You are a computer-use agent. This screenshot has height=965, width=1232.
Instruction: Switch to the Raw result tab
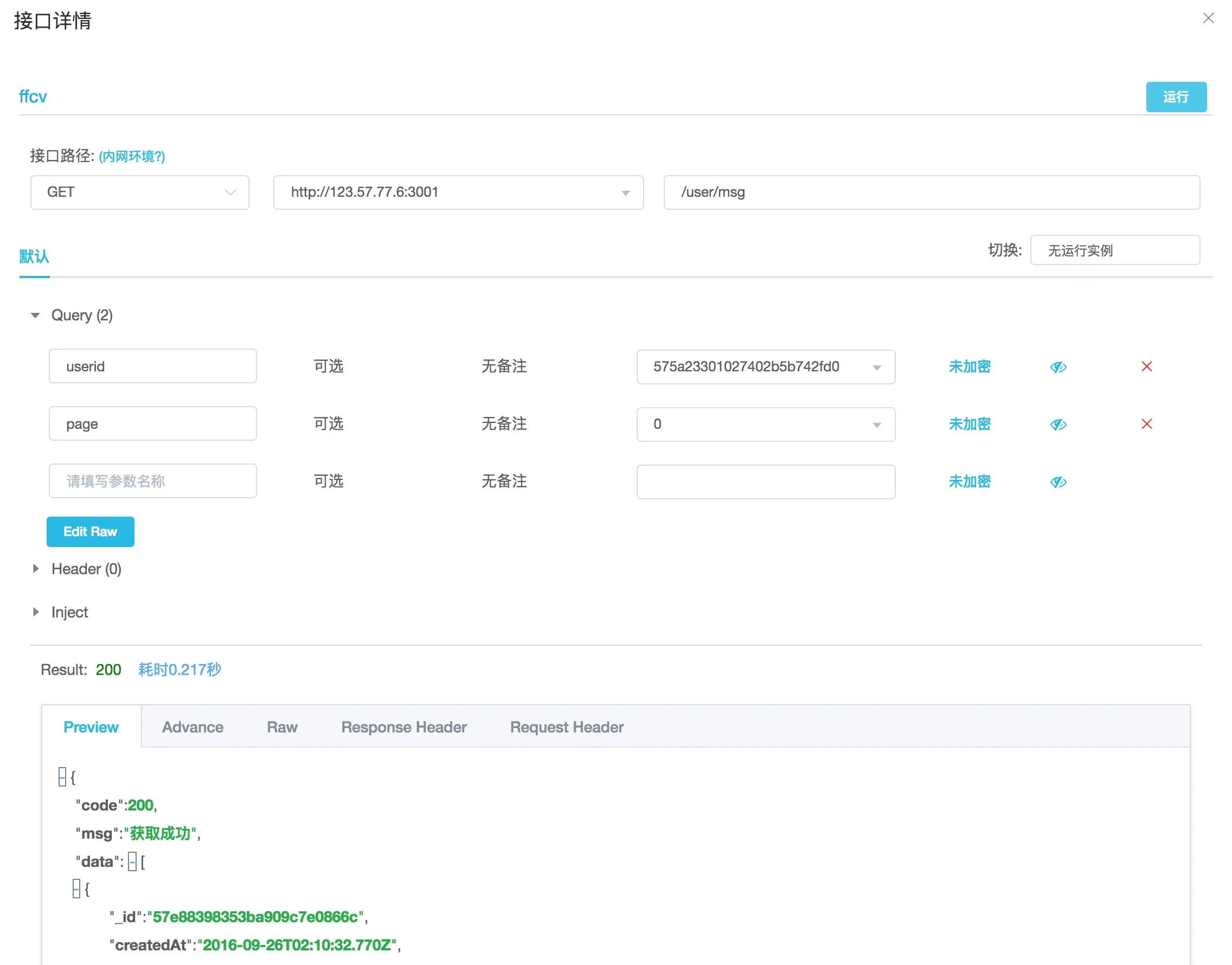click(x=282, y=727)
